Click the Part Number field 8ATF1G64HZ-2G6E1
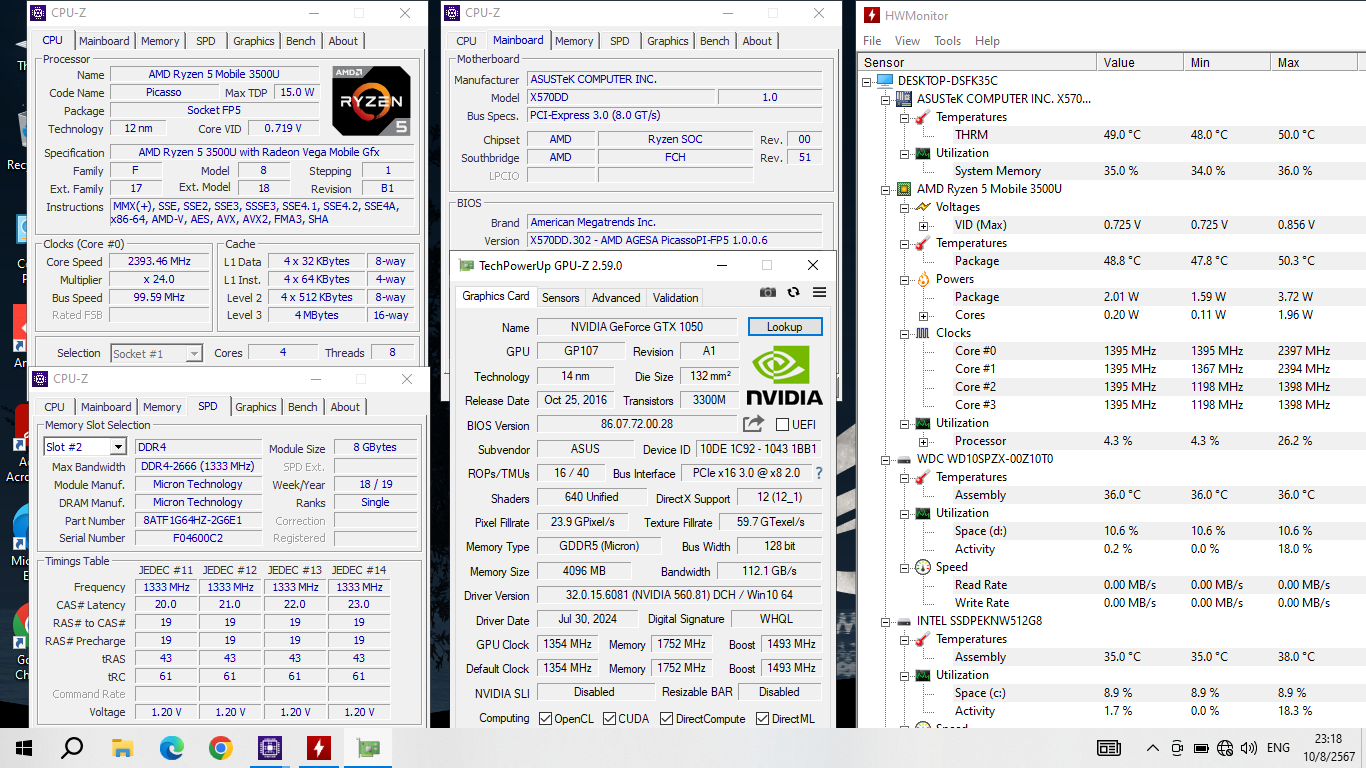 click(x=197, y=520)
